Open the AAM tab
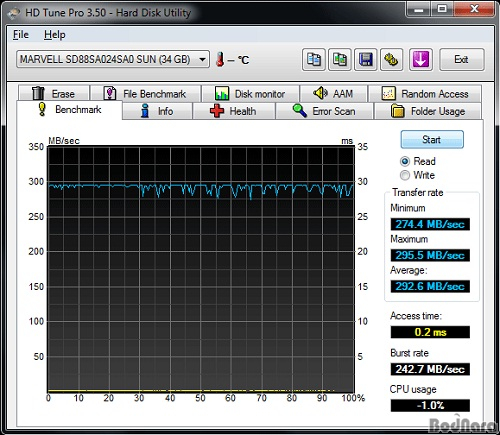The height and width of the screenshot is (435, 500). (334, 93)
